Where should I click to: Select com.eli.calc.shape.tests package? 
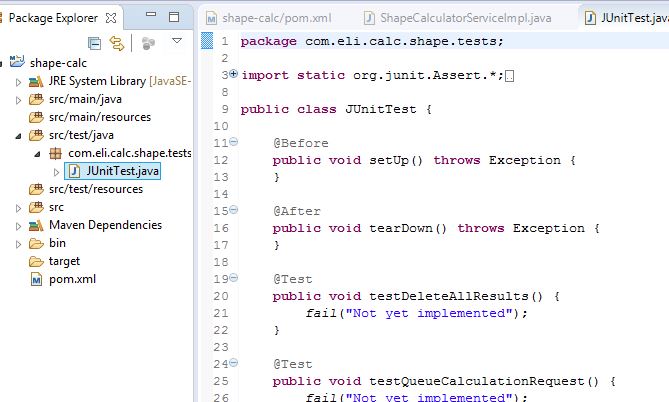pos(130,153)
